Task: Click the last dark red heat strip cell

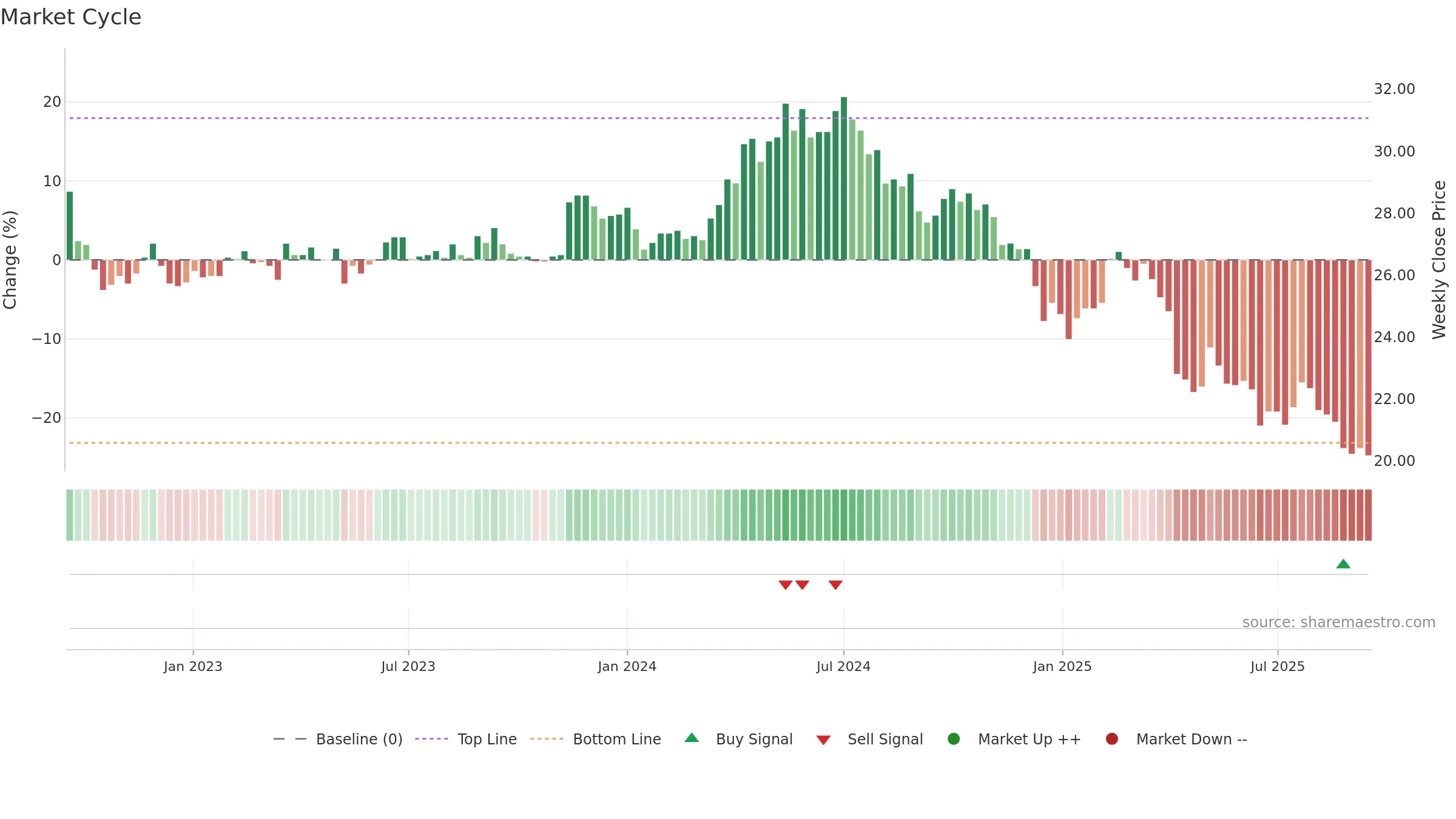Action: click(1368, 515)
